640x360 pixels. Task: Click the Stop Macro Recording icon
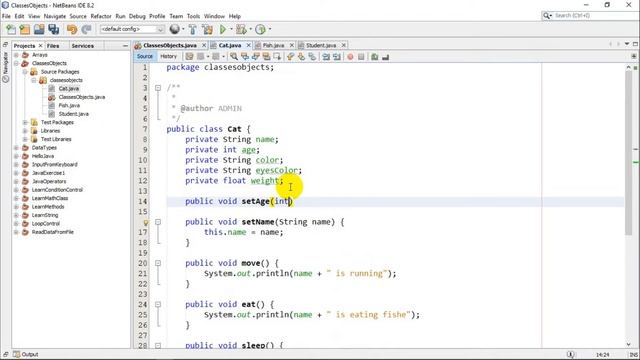(x=361, y=57)
